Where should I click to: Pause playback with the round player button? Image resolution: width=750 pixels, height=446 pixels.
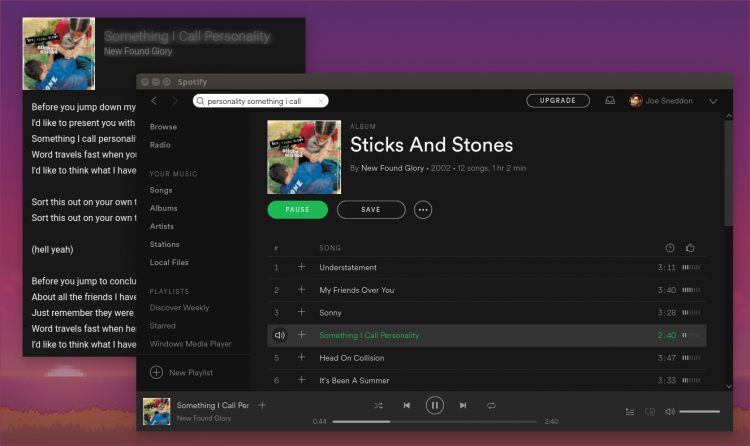(435, 405)
